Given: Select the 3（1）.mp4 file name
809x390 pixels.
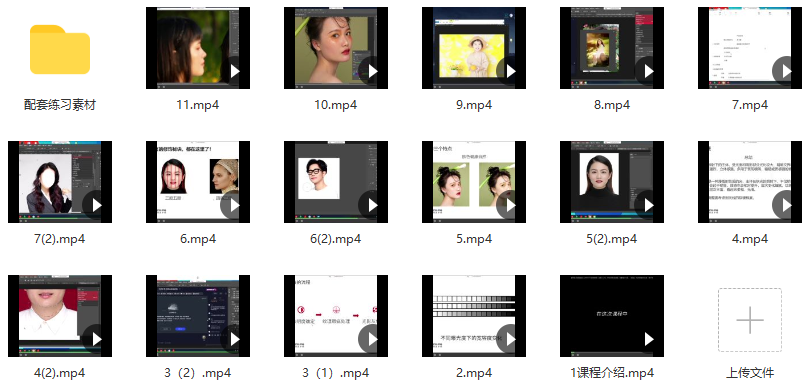Looking at the screenshot, I should 336,372.
